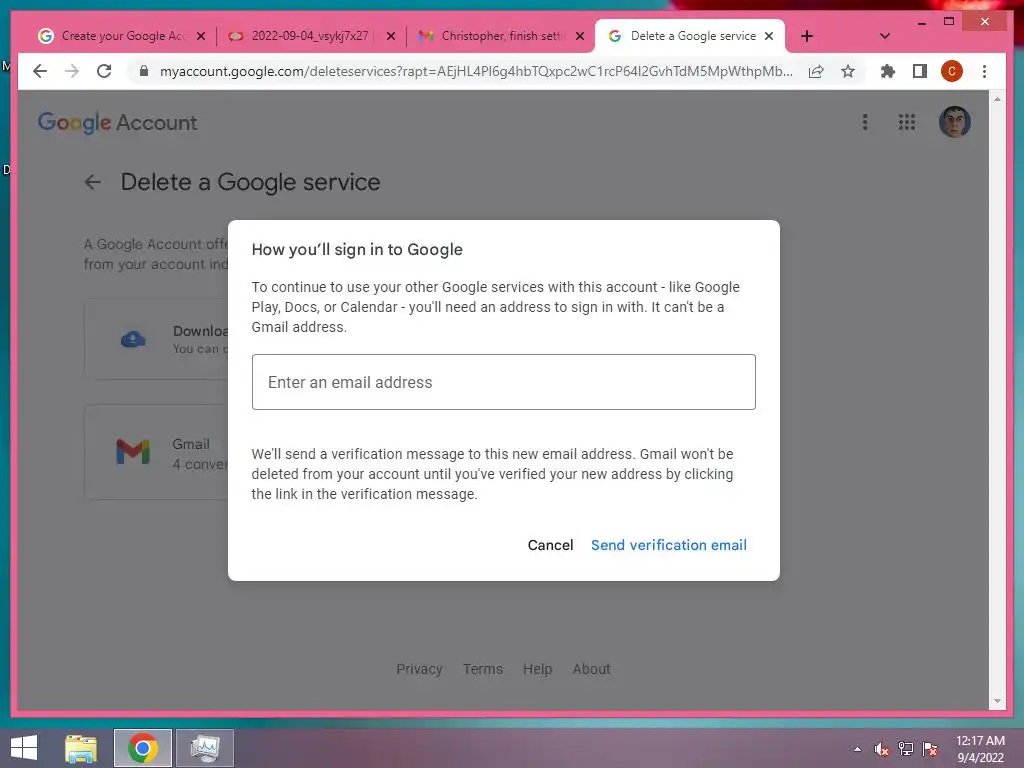Click the page scrollbar up arrow

click(x=997, y=99)
